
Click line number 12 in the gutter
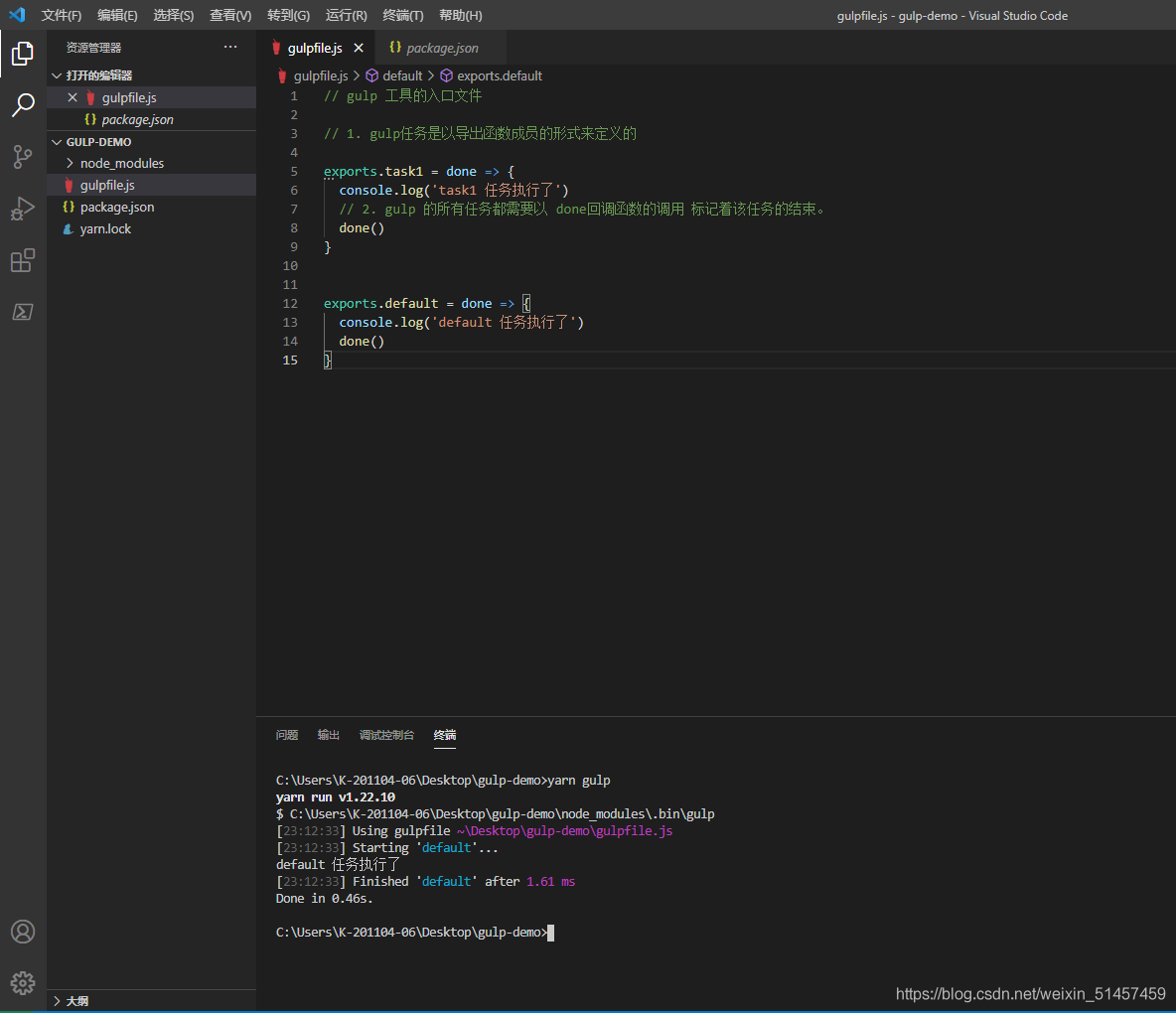[x=290, y=303]
